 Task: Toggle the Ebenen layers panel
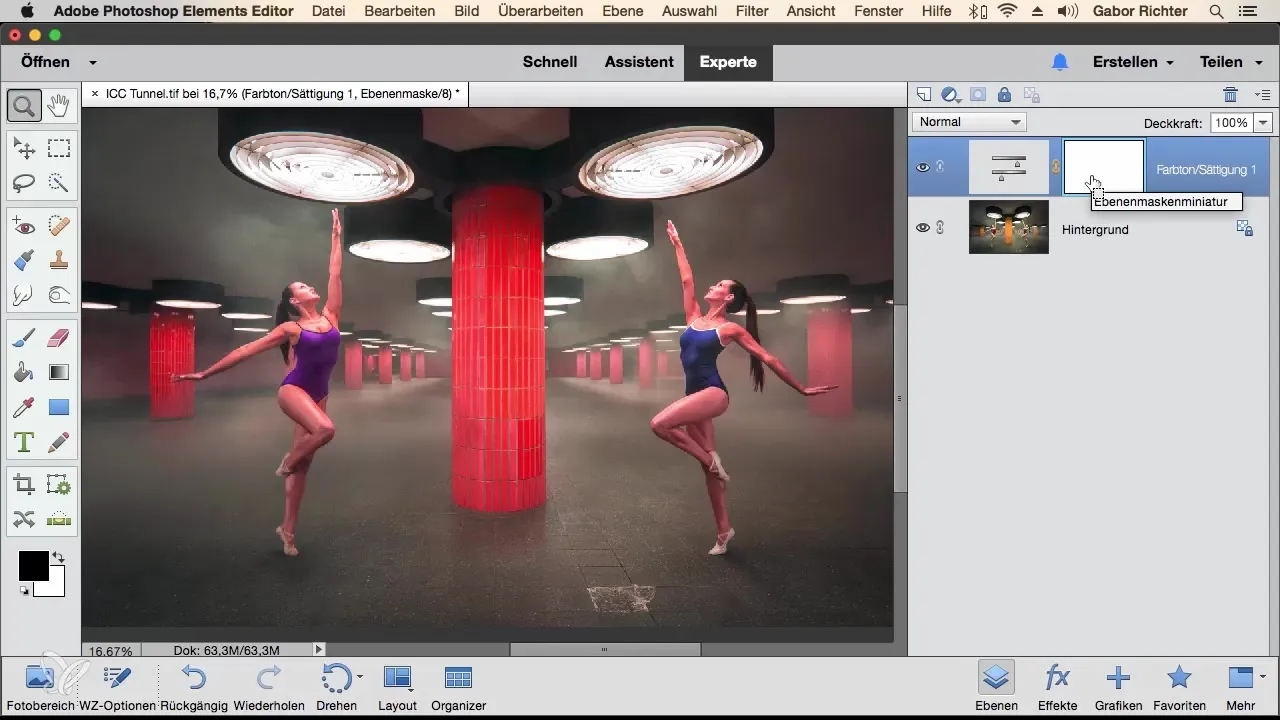(995, 687)
